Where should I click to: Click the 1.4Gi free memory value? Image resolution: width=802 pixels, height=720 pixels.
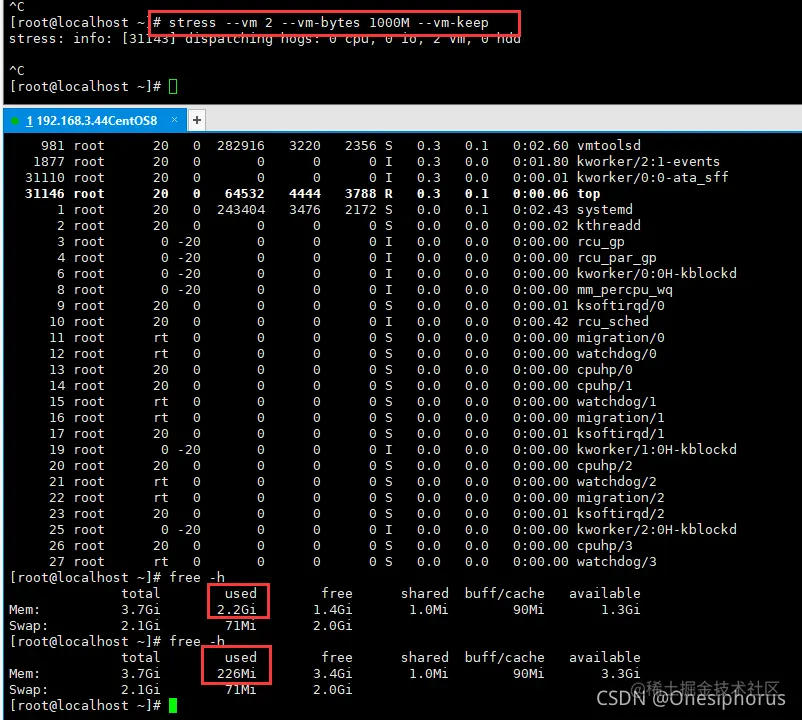(x=332, y=610)
